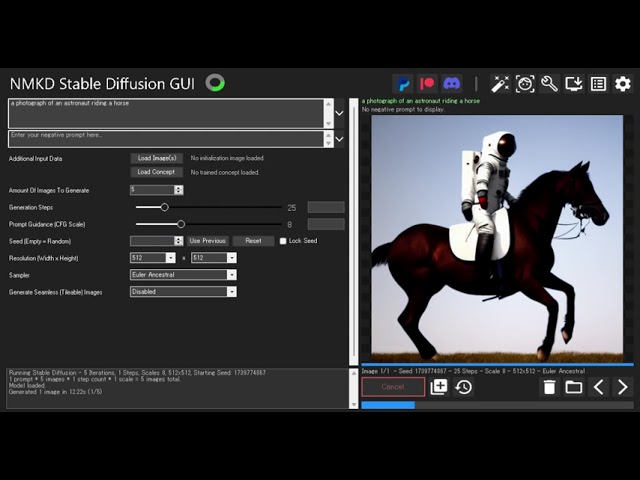Screen dimensions: 640x480
Task: Open the magic wand post-processing icon
Action: pos(499,84)
